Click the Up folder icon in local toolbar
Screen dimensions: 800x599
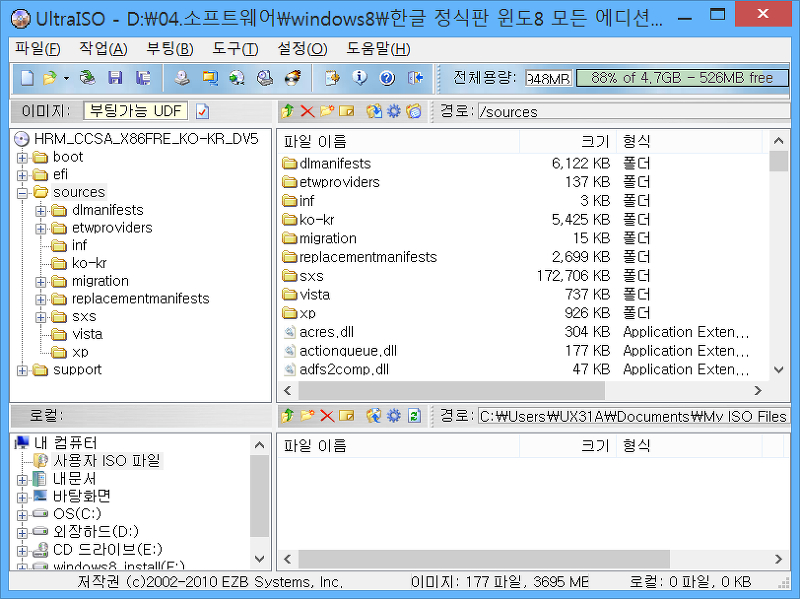[288, 416]
